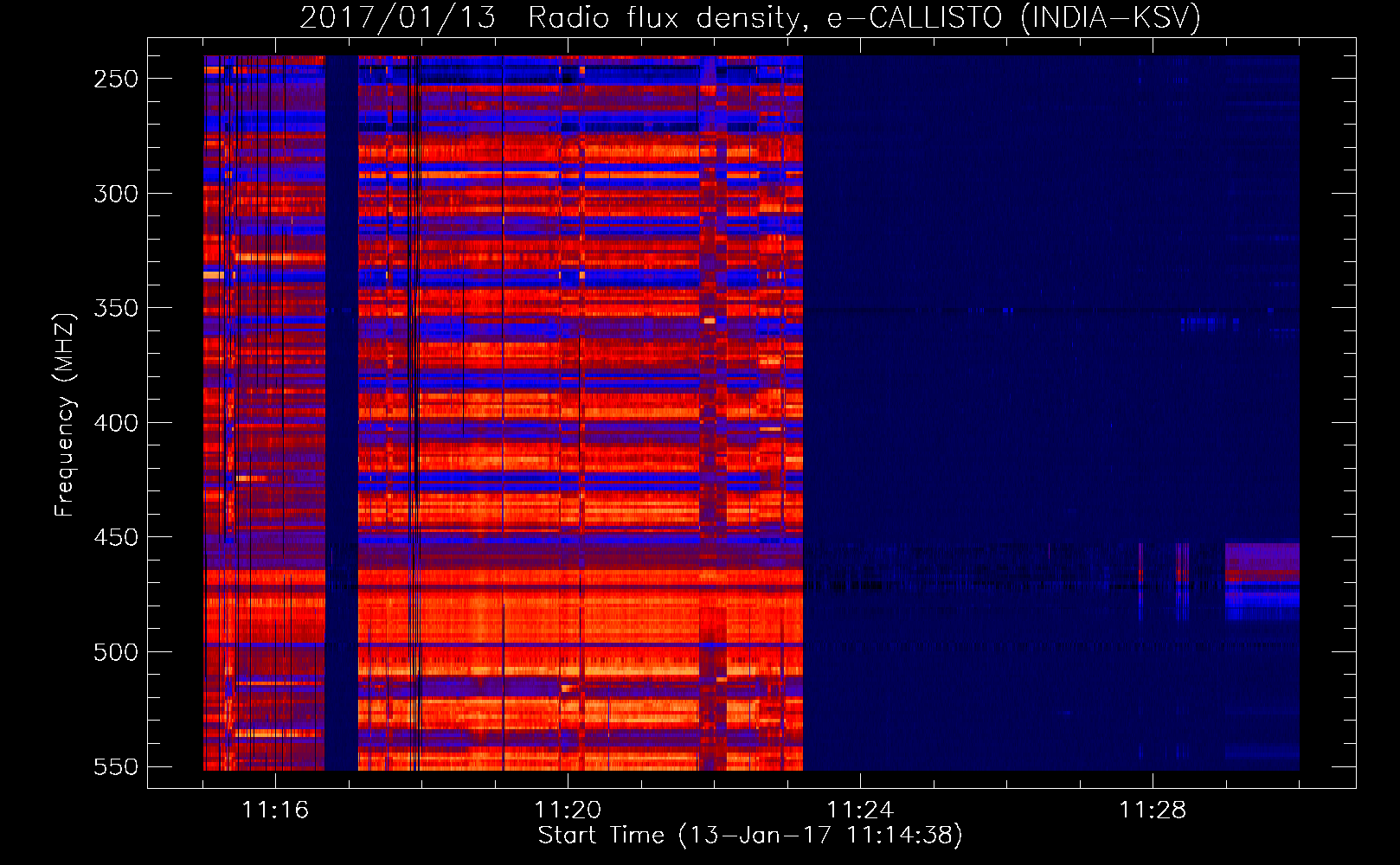Click the plot title '2017/01/13 Radio flux density'
Viewport: 1400px width, 865px height.
click(554, 17)
